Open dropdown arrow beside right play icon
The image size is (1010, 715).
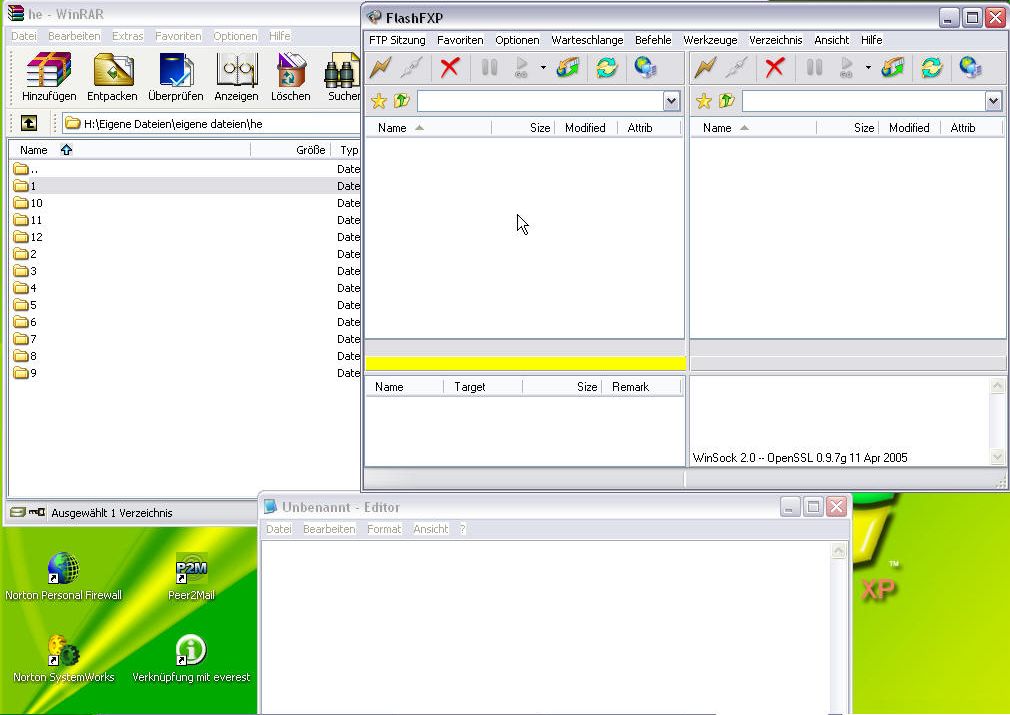pos(868,67)
